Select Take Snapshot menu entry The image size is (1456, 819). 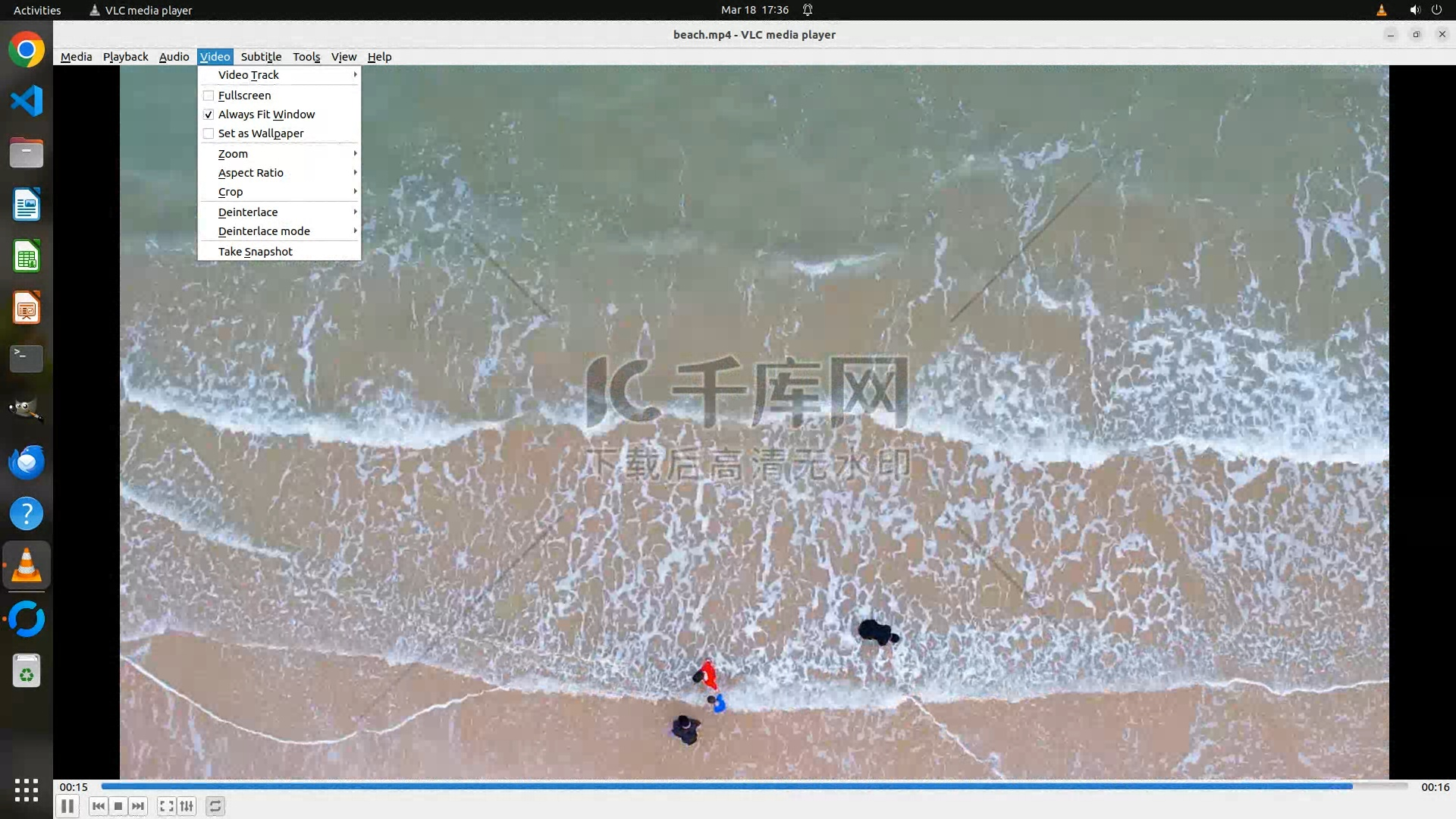[256, 252]
